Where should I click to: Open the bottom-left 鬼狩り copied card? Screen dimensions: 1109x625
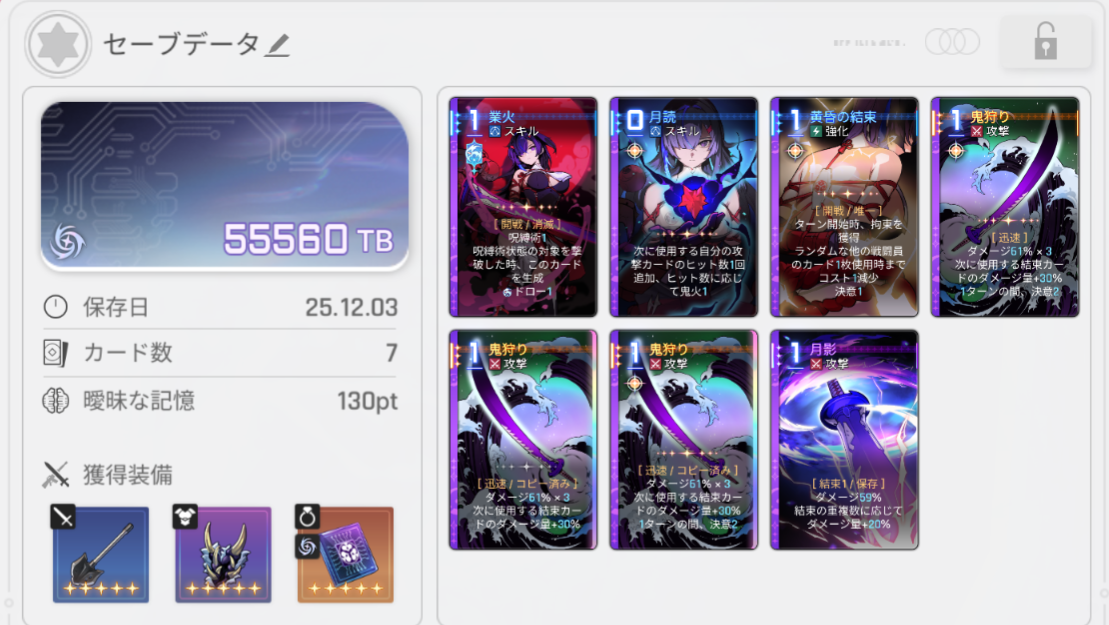click(x=523, y=440)
